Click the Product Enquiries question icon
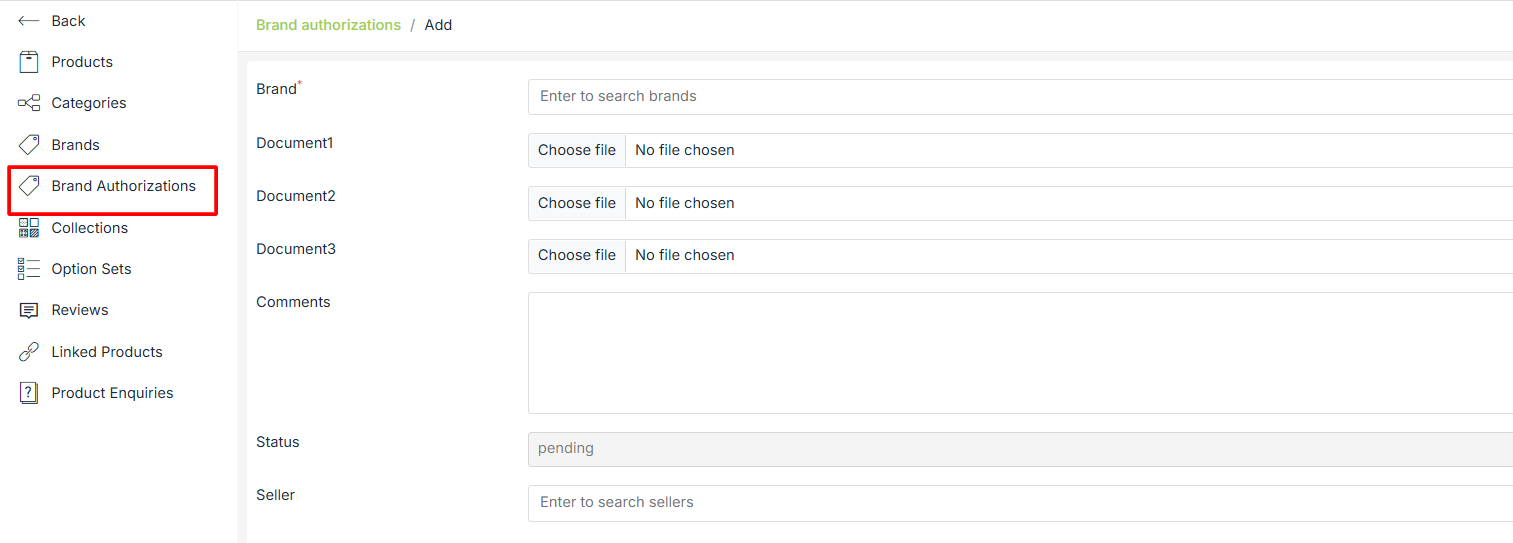Viewport: 1513px width, 543px height. point(29,393)
